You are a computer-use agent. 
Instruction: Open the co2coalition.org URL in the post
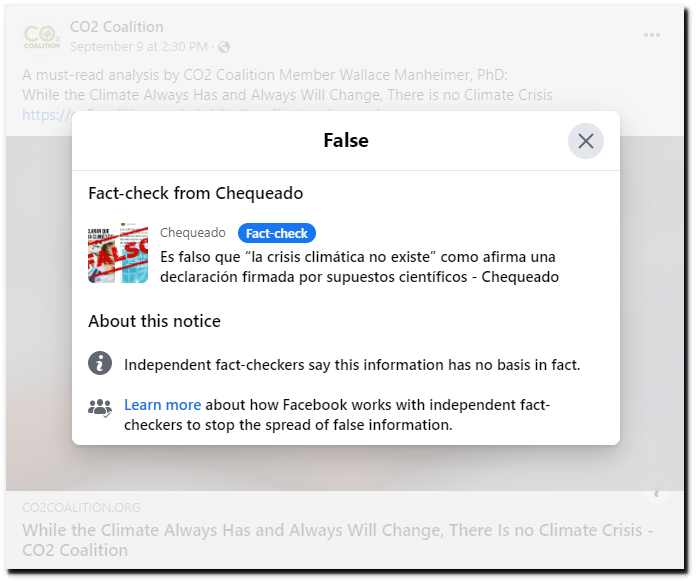(47, 115)
